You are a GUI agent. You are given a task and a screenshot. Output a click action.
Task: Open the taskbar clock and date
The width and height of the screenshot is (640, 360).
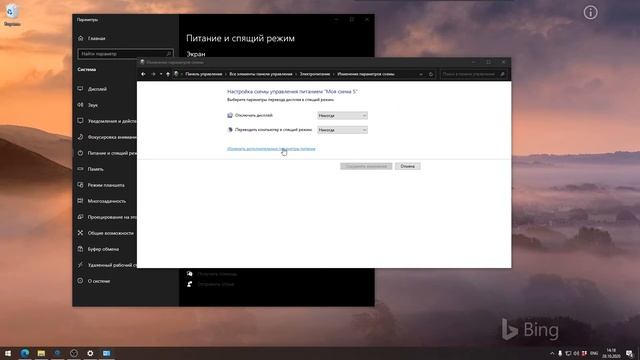point(611,353)
